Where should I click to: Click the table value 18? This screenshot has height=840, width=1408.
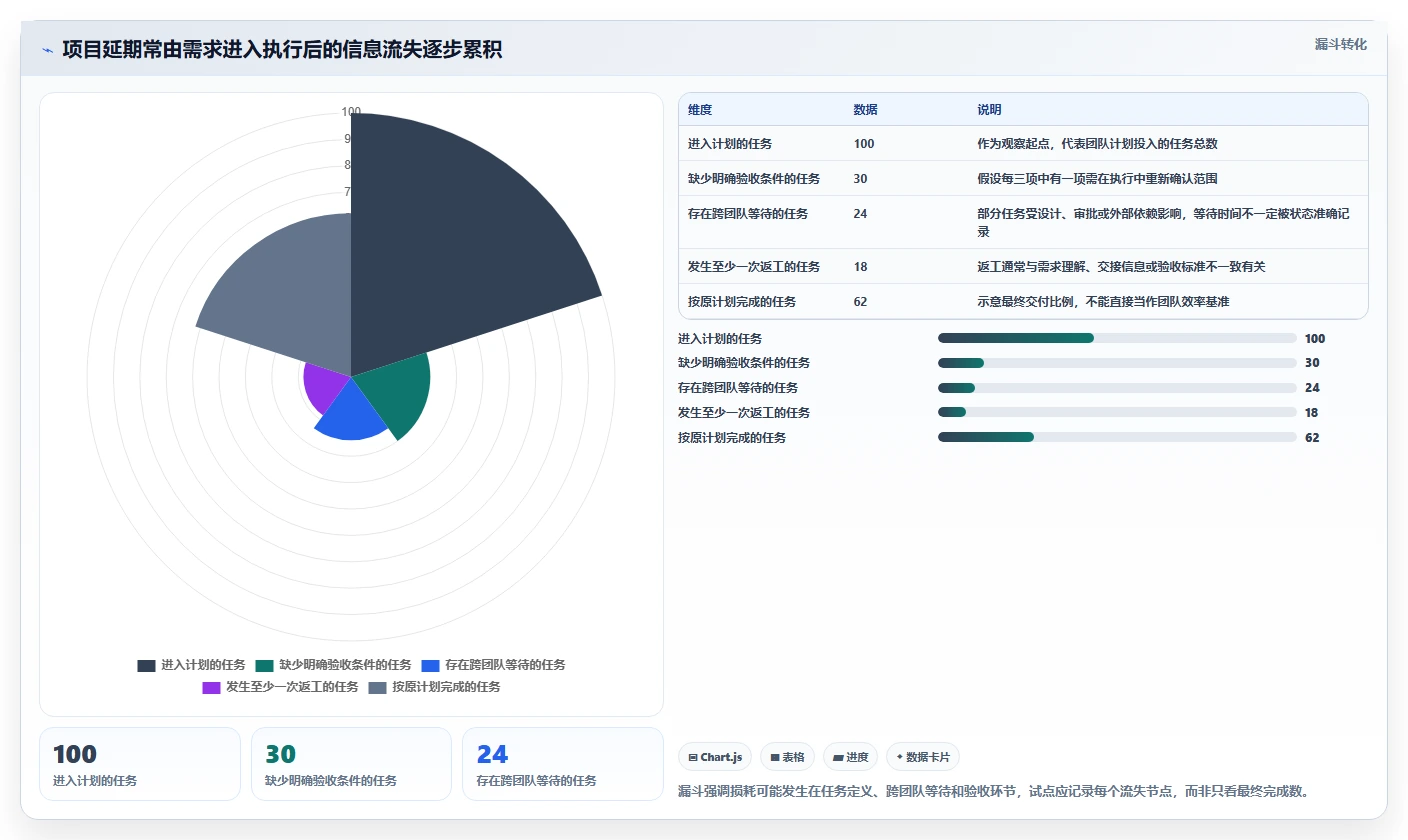pos(861,267)
